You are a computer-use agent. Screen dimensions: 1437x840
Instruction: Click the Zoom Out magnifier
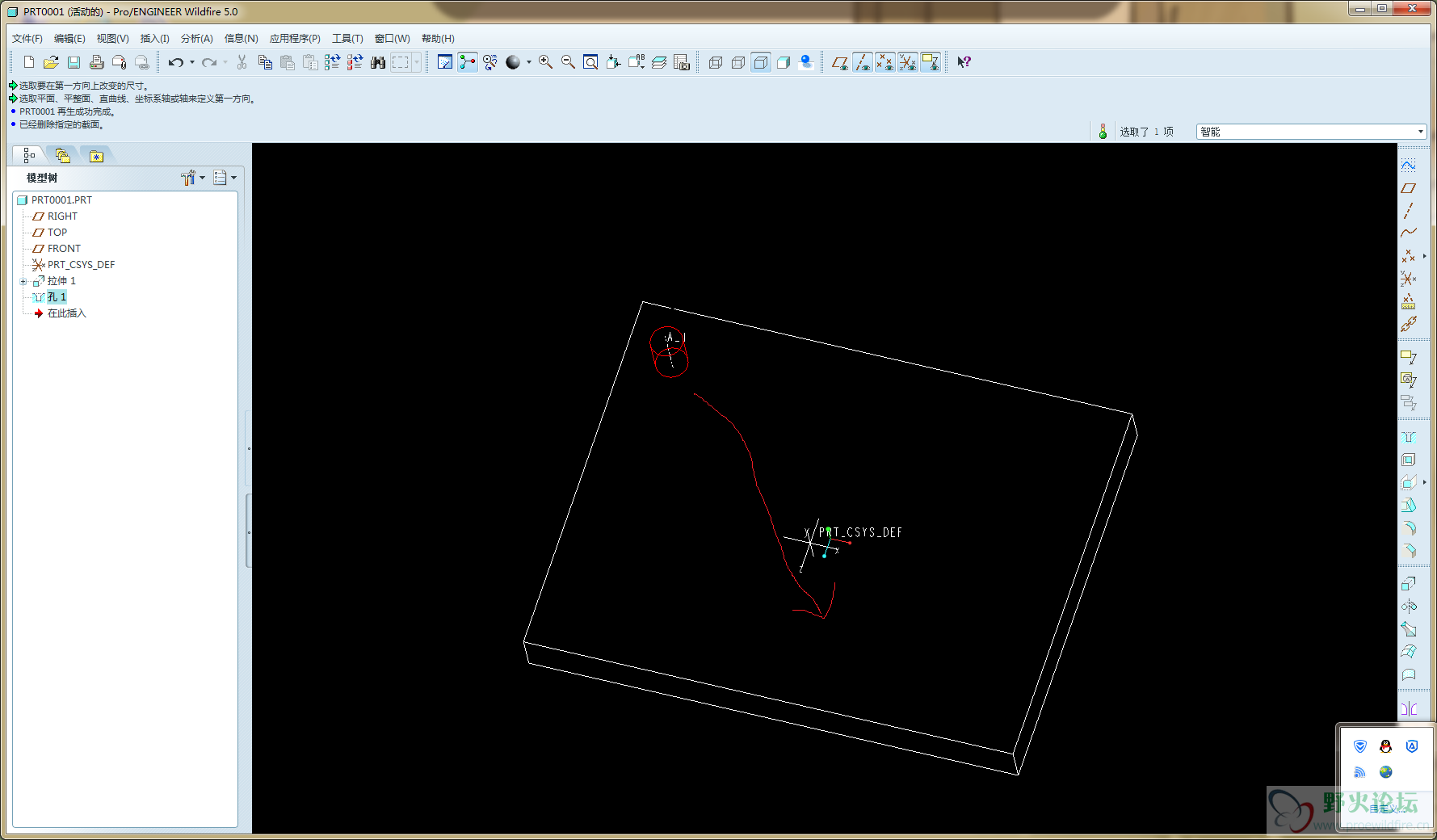pyautogui.click(x=569, y=62)
